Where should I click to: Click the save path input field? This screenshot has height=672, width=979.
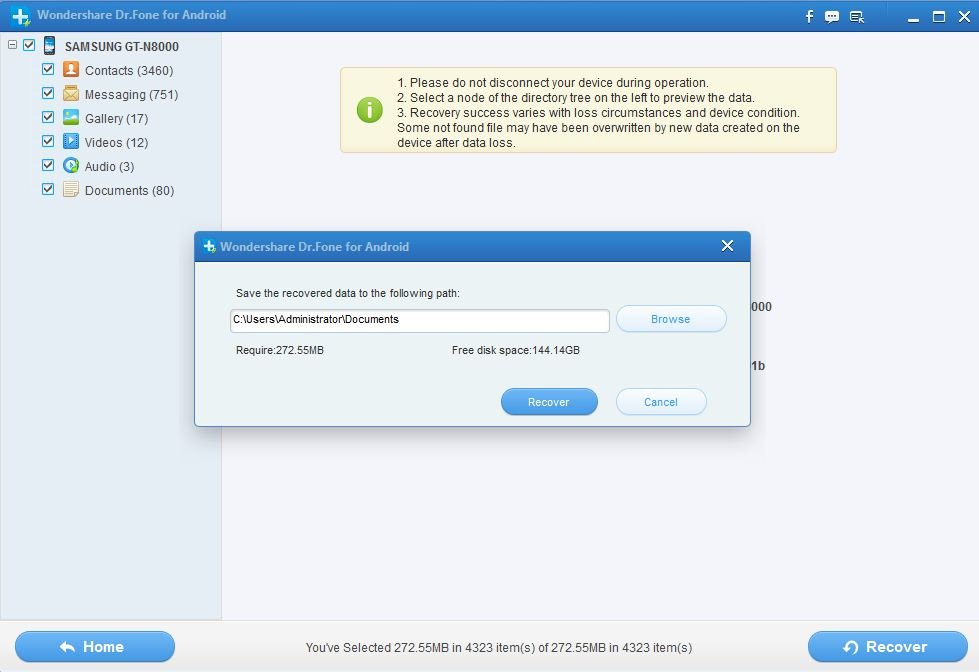420,320
